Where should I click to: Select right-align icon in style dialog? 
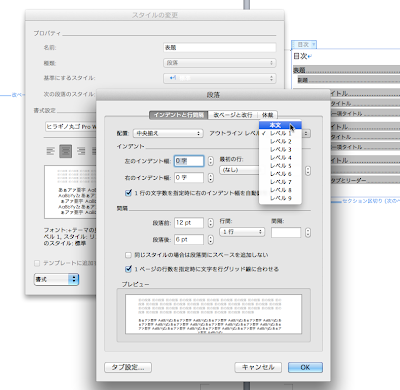[81, 151]
